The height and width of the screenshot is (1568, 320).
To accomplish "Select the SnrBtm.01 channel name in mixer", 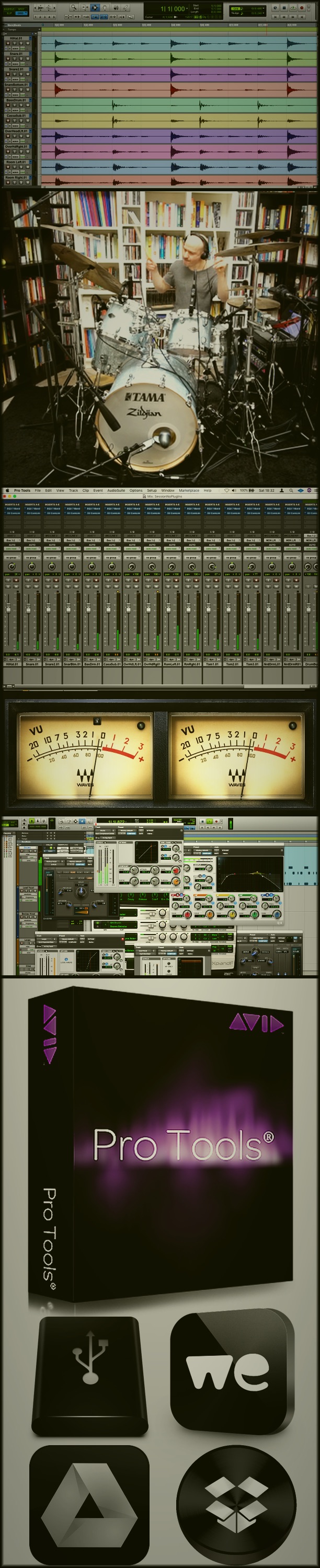I will click(72, 664).
